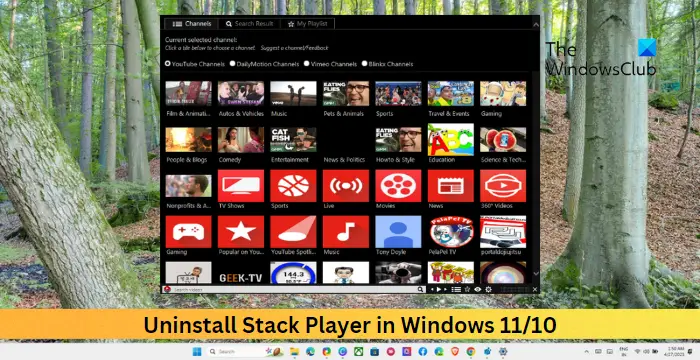
Task: Open the YouTube Spotlight tile
Action: [293, 232]
